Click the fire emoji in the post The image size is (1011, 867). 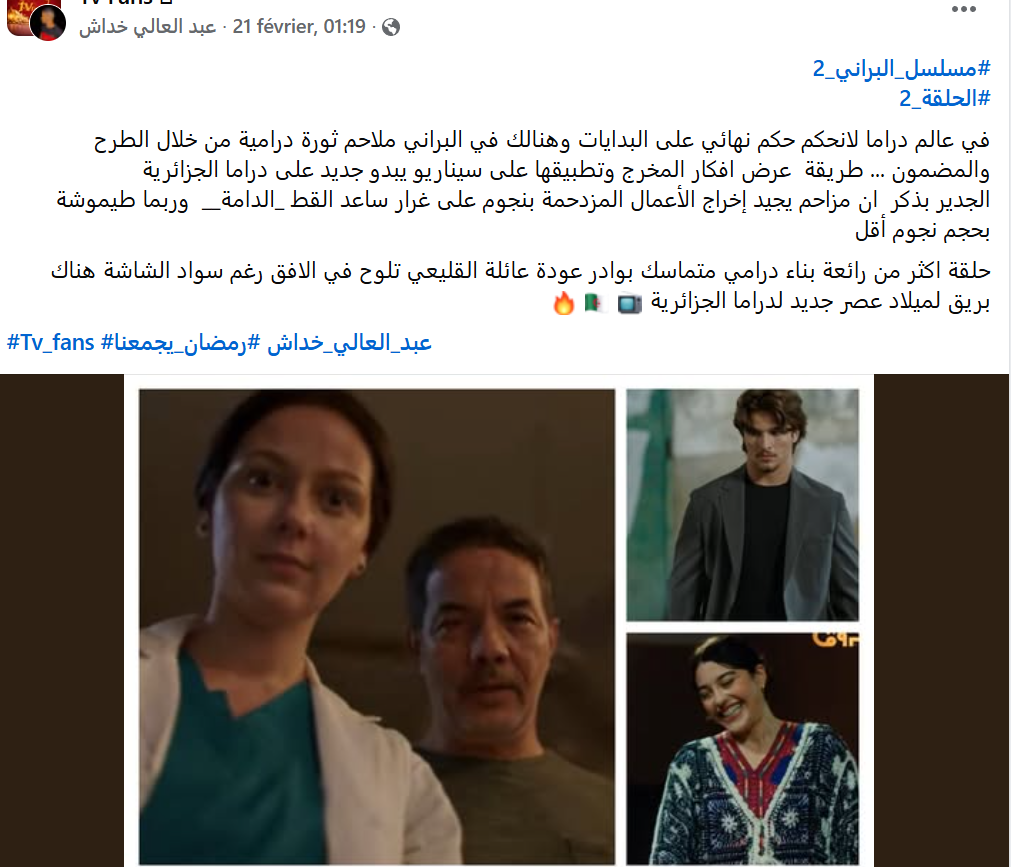click(x=564, y=303)
